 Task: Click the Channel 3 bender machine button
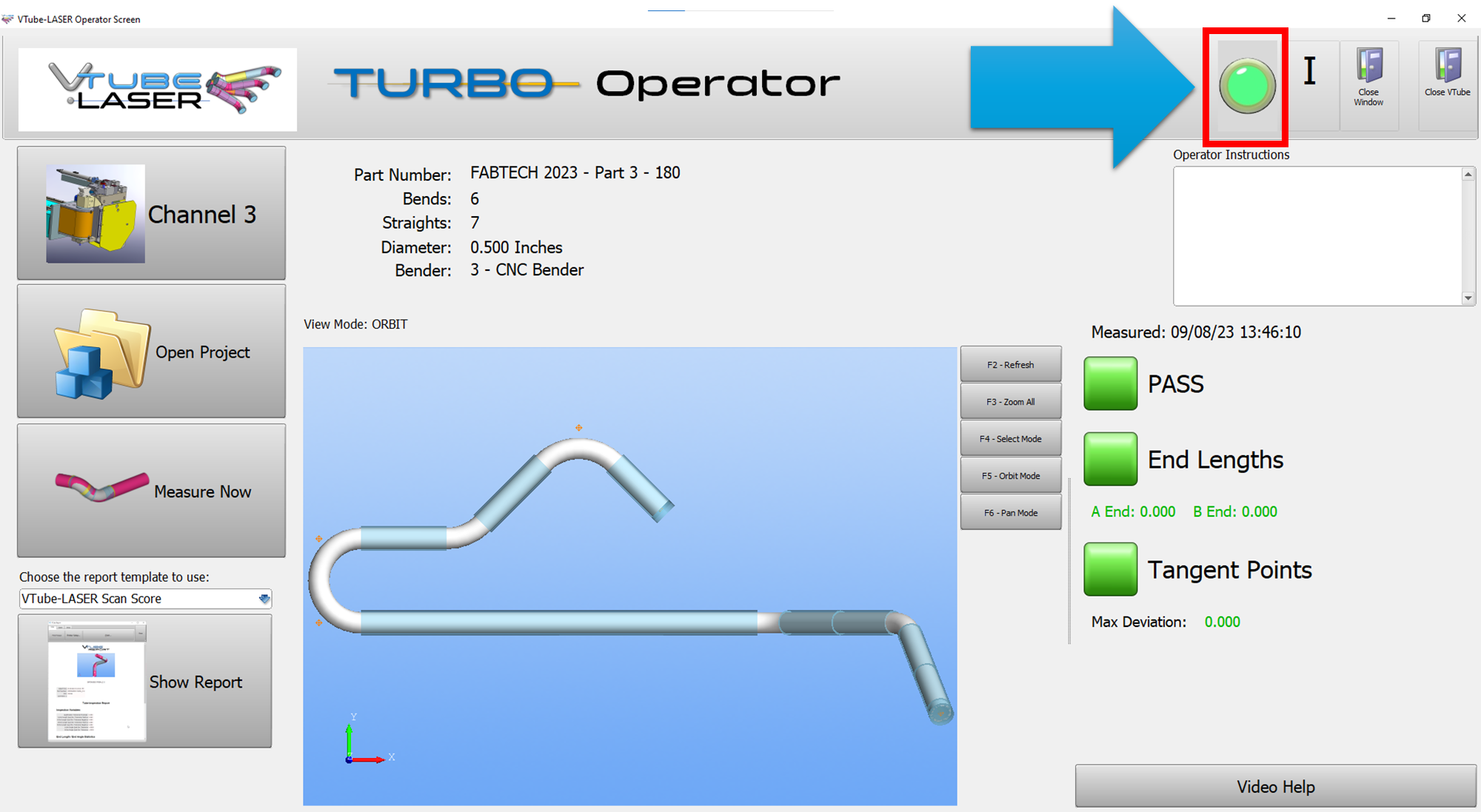click(x=152, y=213)
